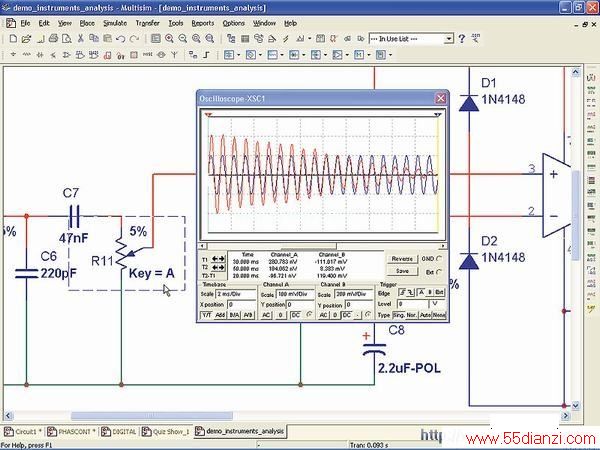Viewport: 600px width, 450px height.
Task: Choose Sing. trigger type
Action: (x=398, y=315)
